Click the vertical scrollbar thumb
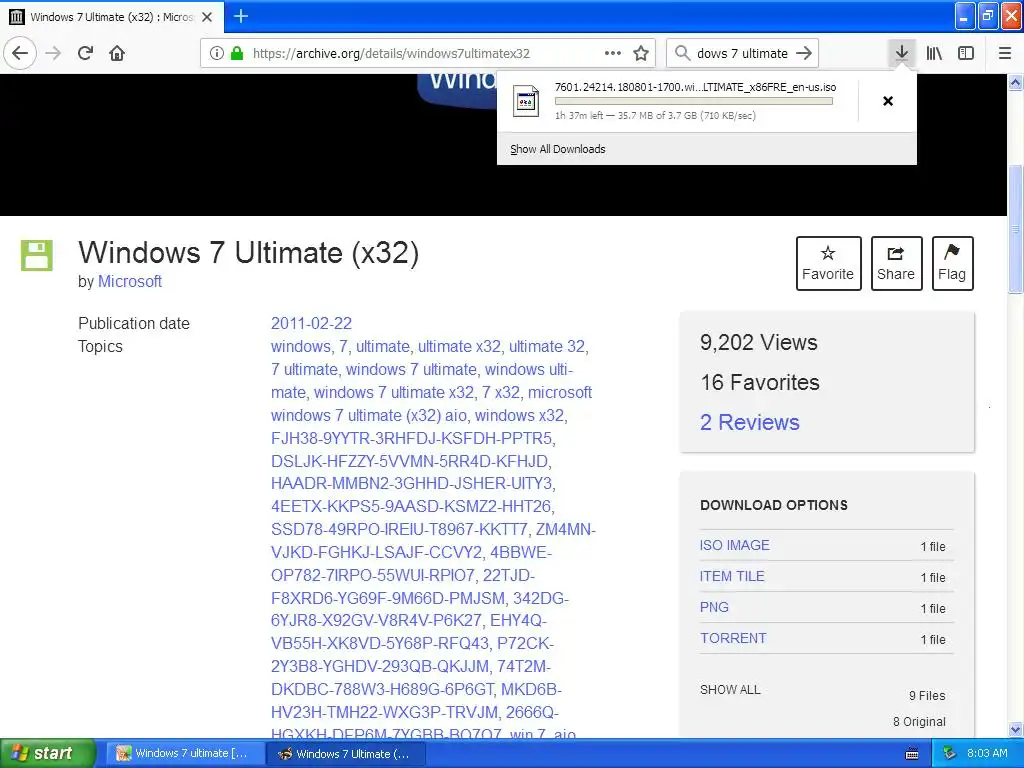The image size is (1024, 768). [1015, 229]
